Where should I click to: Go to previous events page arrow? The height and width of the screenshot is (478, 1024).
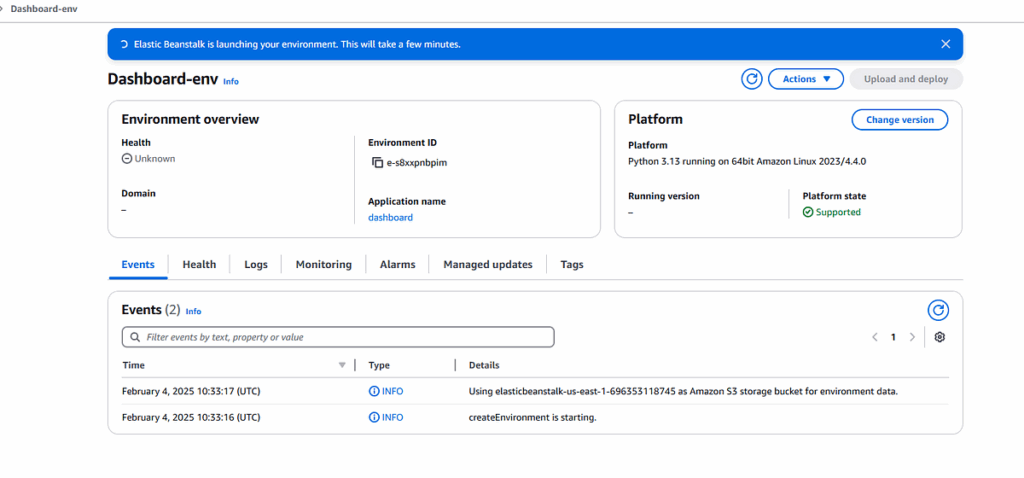[x=875, y=337]
